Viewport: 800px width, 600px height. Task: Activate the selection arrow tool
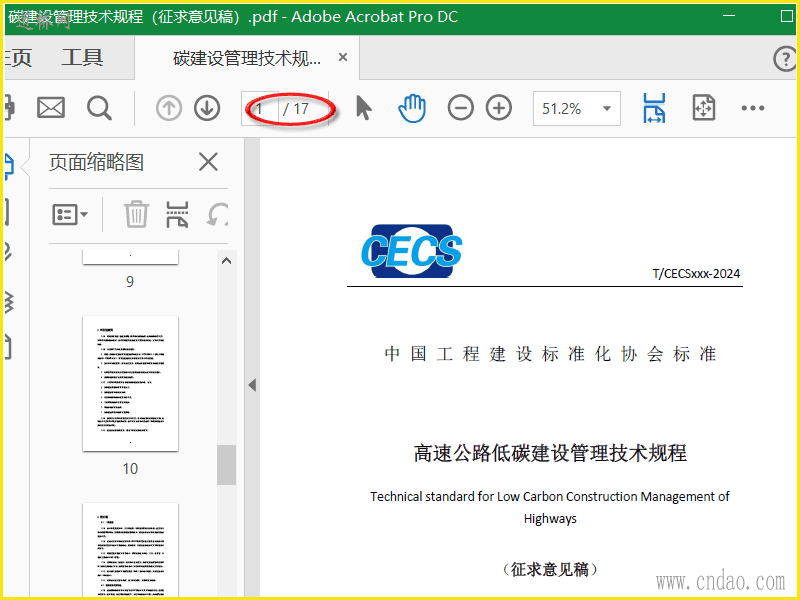pyautogui.click(x=363, y=108)
